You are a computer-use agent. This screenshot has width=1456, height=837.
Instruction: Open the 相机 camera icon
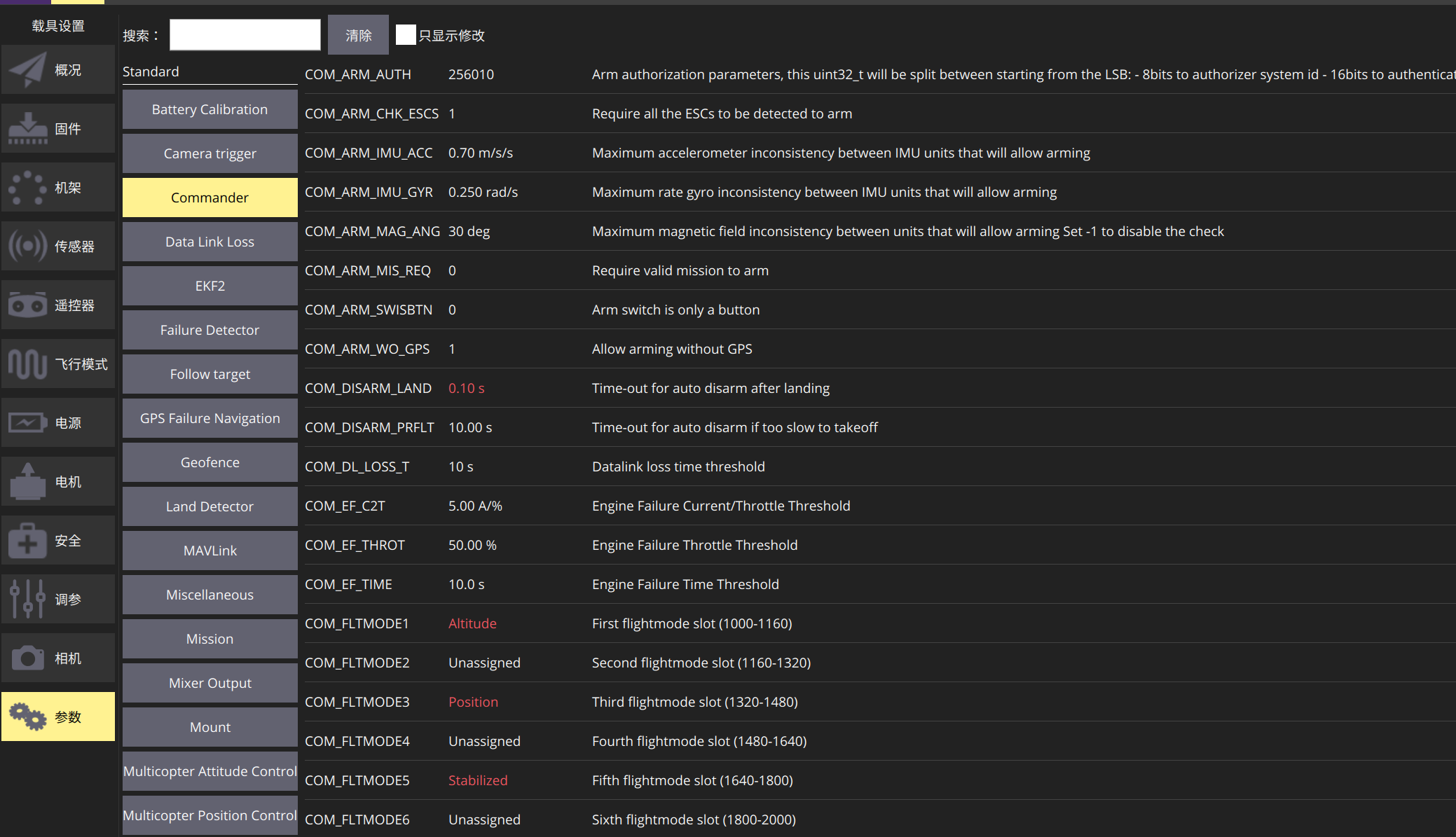28,658
